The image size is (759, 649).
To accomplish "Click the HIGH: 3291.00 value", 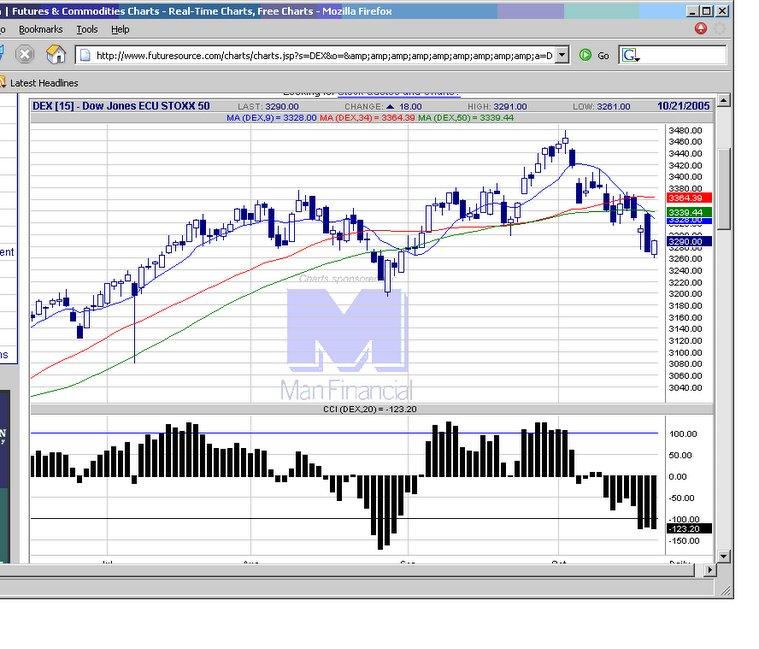I will pos(497,106).
